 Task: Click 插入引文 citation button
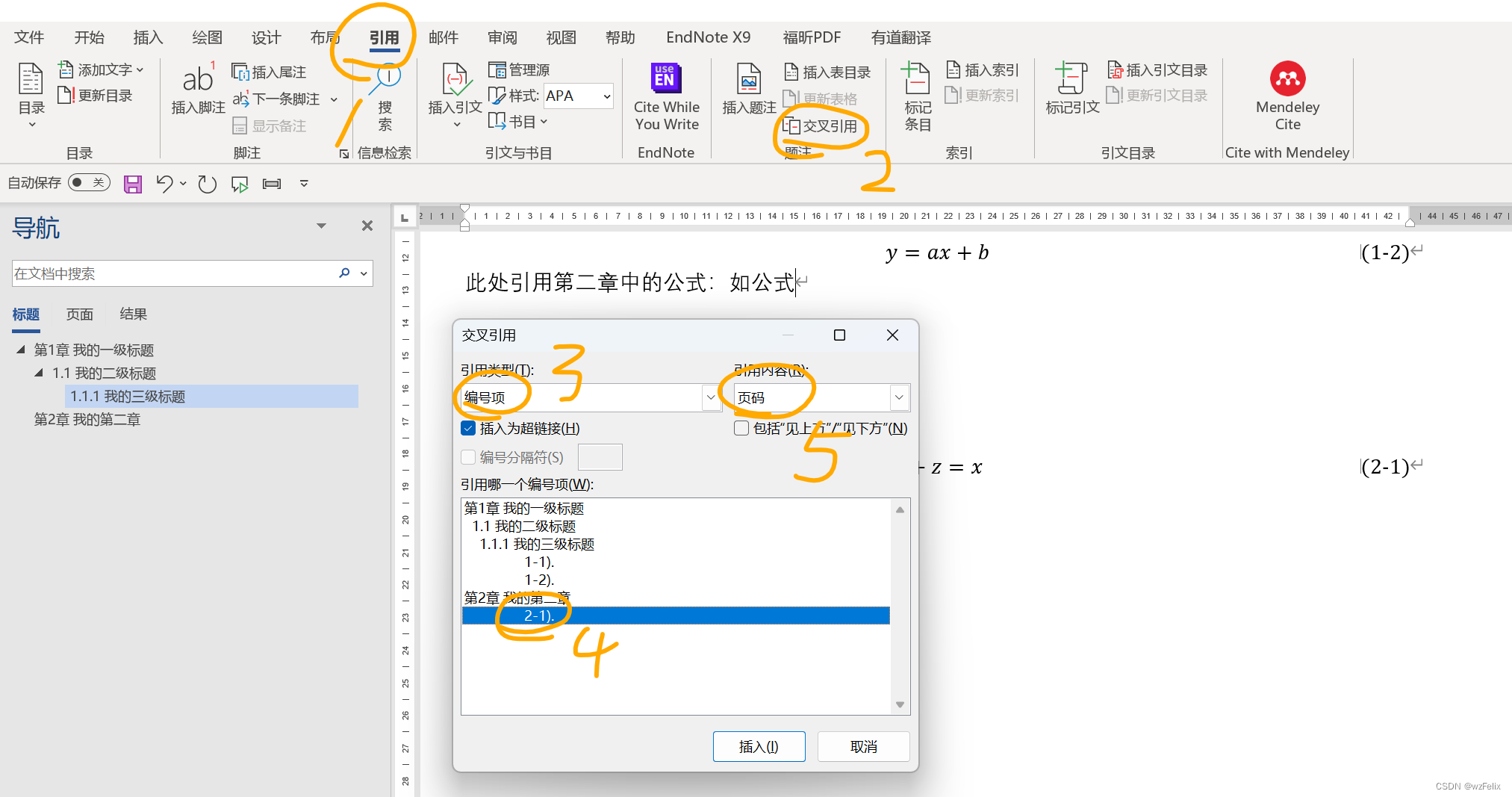pyautogui.click(x=455, y=96)
